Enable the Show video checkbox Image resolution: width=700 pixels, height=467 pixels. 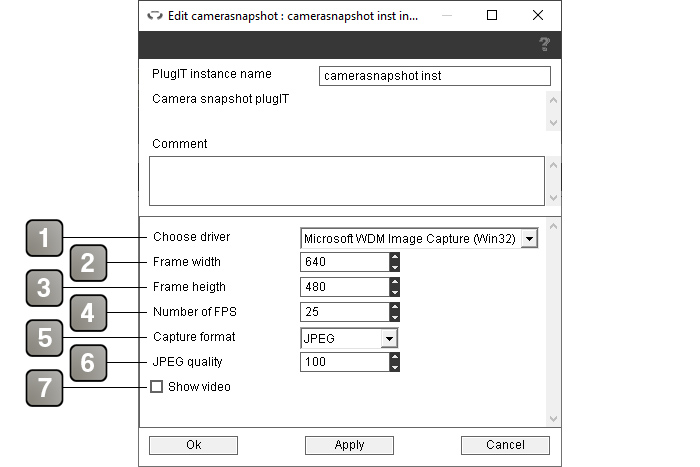point(156,387)
